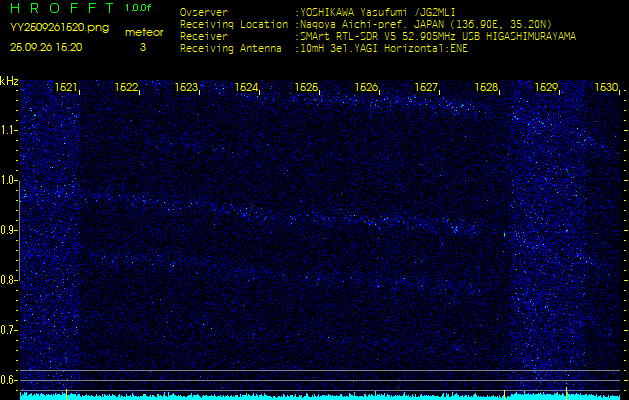Image resolution: width=629 pixels, height=400 pixels.
Task: Click the 0.7 kHz frequency label
Action: (x=9, y=330)
